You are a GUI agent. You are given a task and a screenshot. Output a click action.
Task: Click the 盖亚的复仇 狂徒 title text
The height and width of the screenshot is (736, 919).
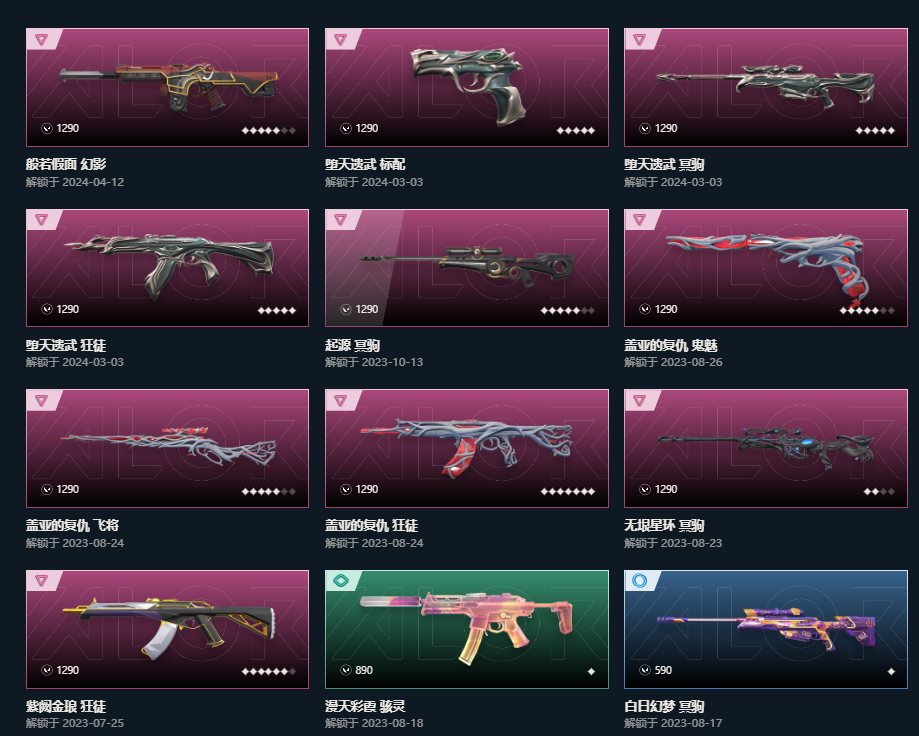click(371, 525)
